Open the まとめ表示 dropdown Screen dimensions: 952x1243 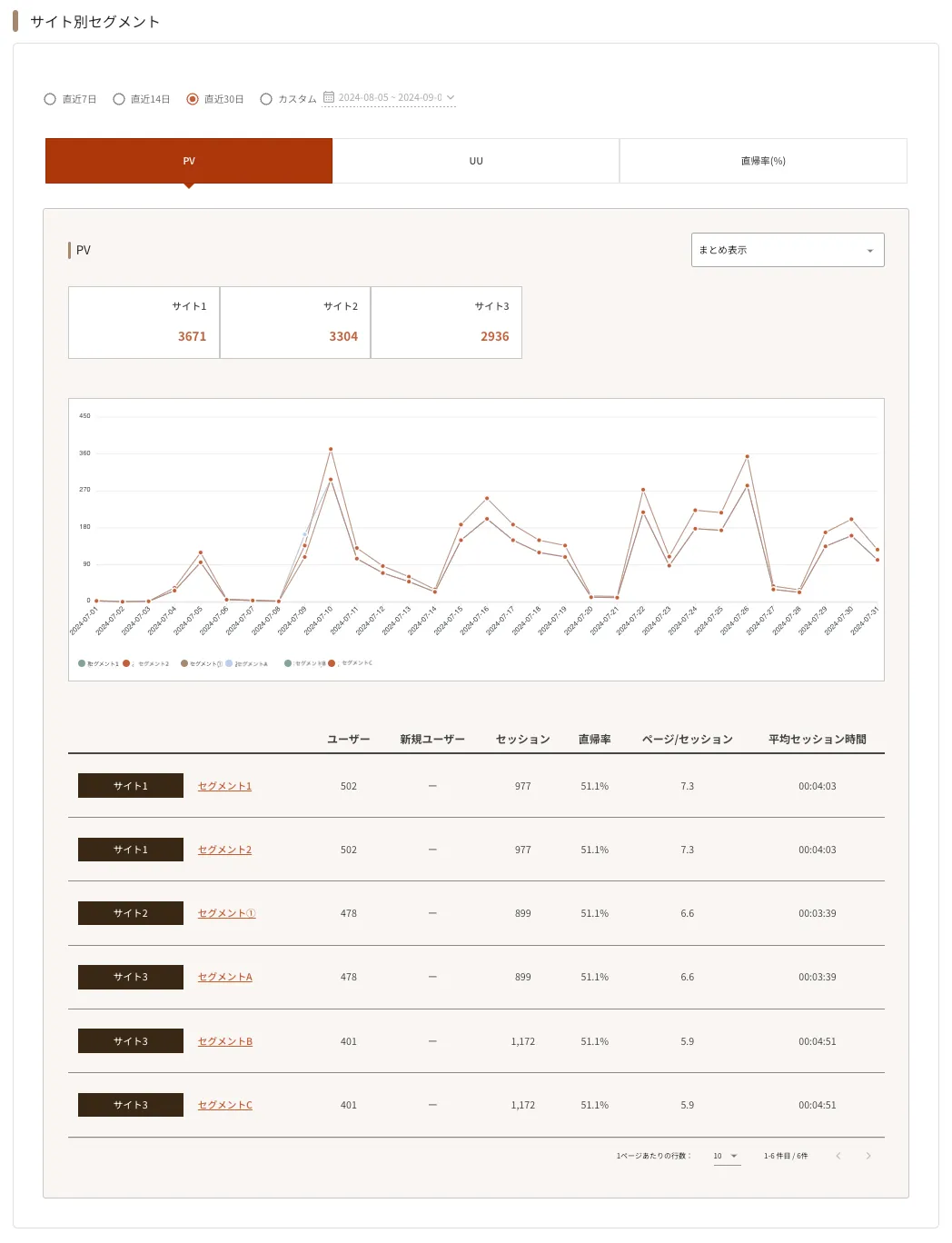[x=788, y=250]
